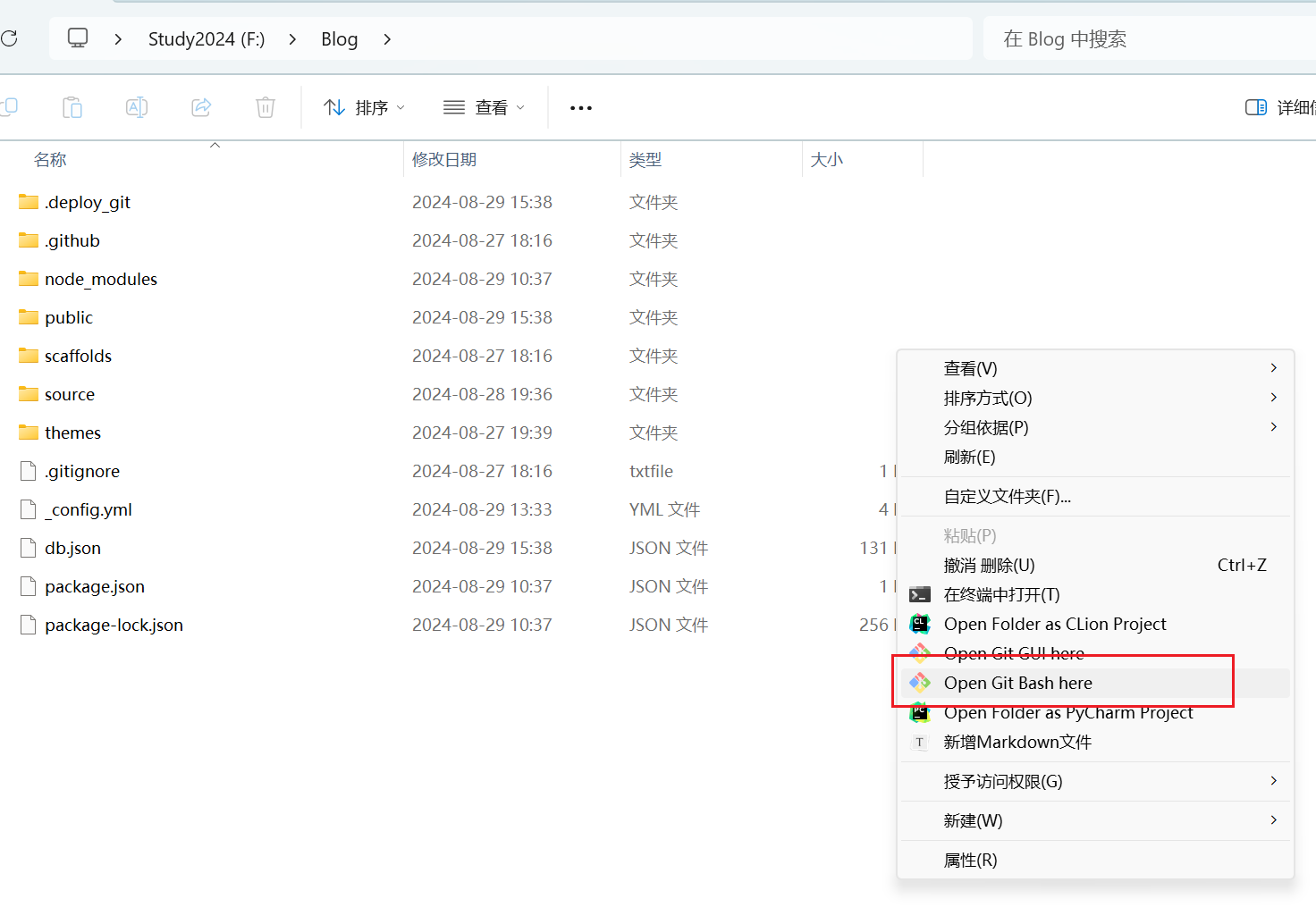
Task: Expand the chevron after Study2024 (F:)
Action: tap(292, 39)
